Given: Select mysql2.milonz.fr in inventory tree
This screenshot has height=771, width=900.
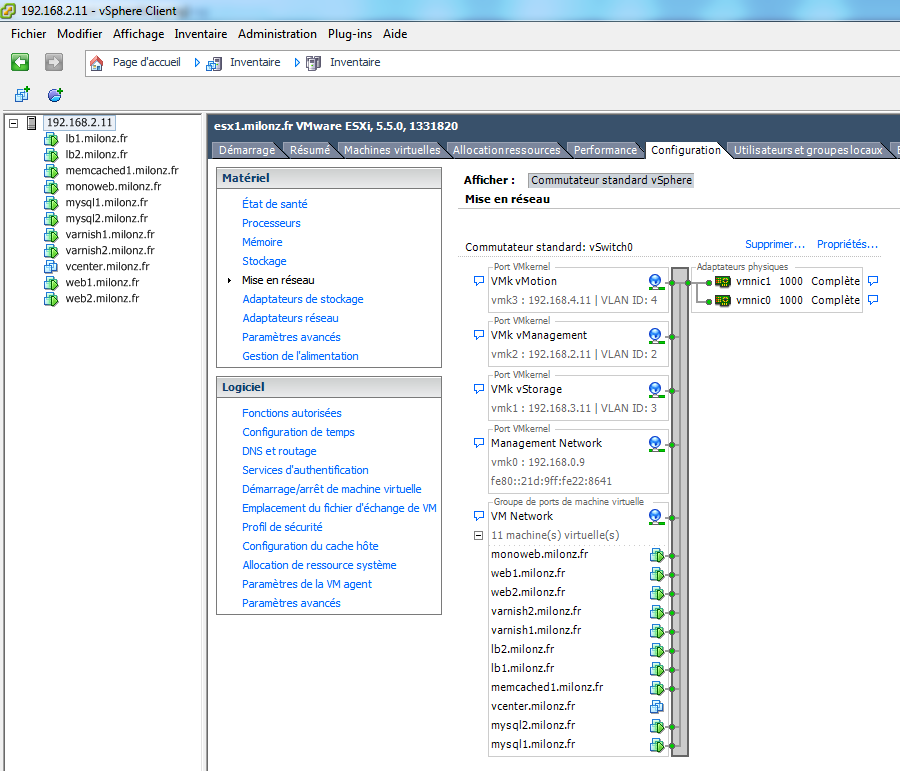Looking at the screenshot, I should click(x=106, y=218).
